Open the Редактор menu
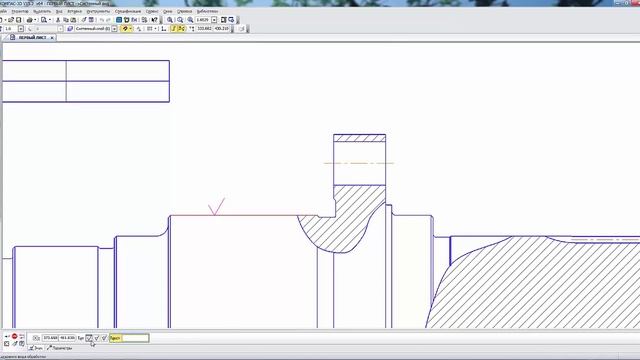Viewport: 640px width, 360px height. click(x=20, y=11)
